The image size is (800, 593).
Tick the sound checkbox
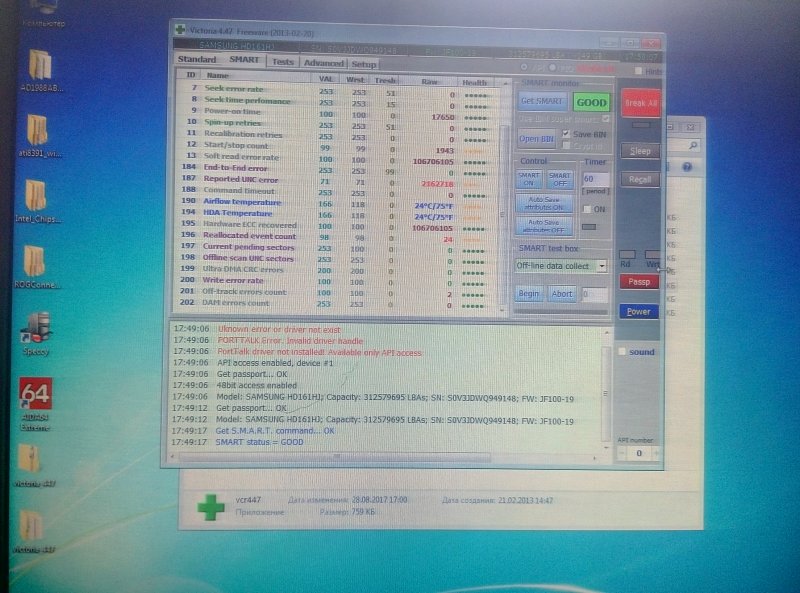click(622, 352)
